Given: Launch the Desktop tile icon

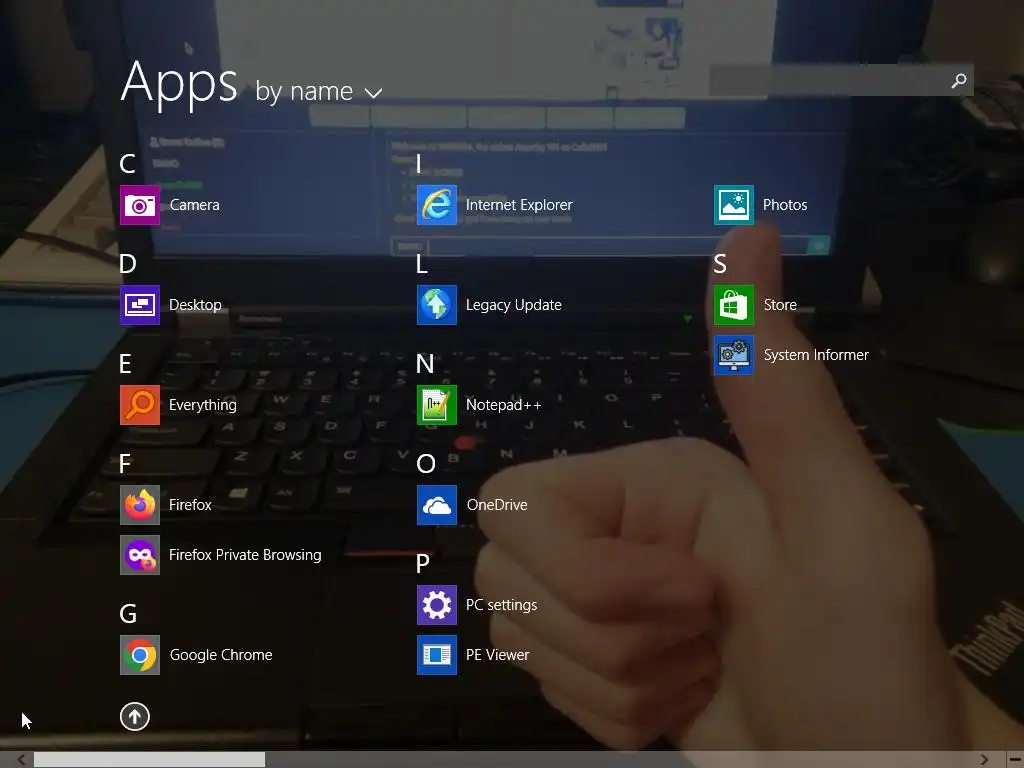Looking at the screenshot, I should point(140,305).
